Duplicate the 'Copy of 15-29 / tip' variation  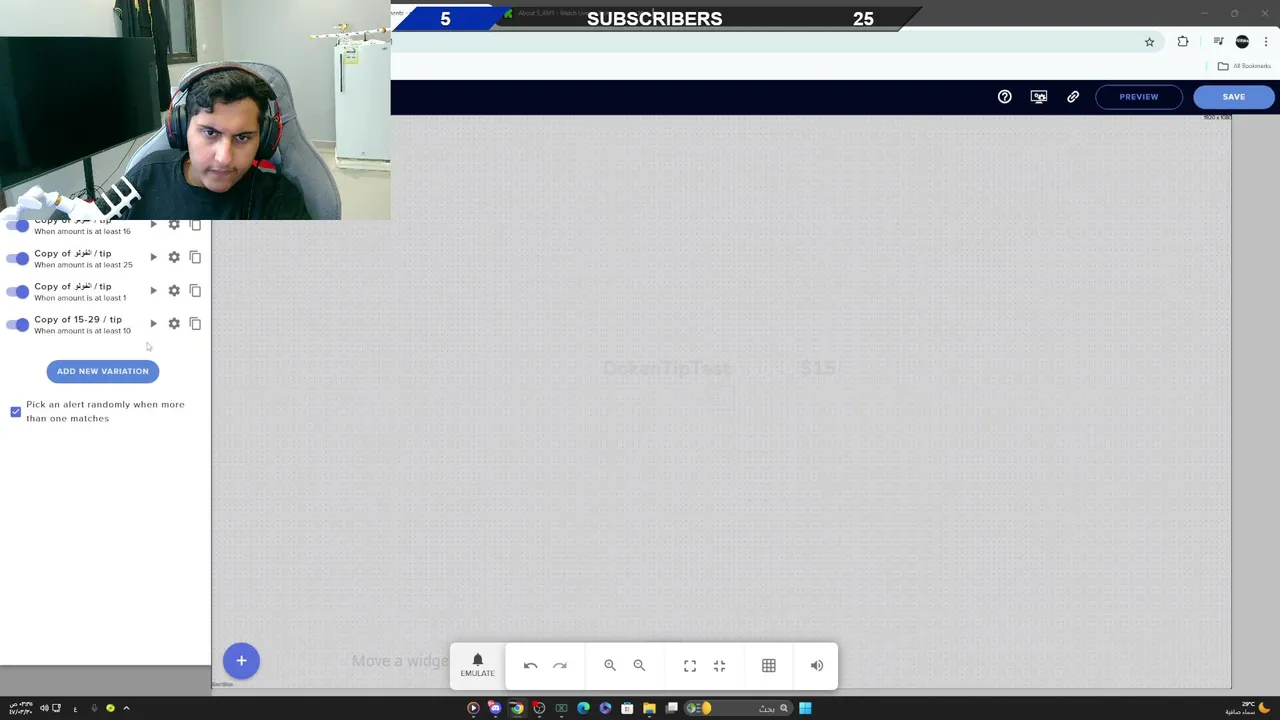coord(195,323)
